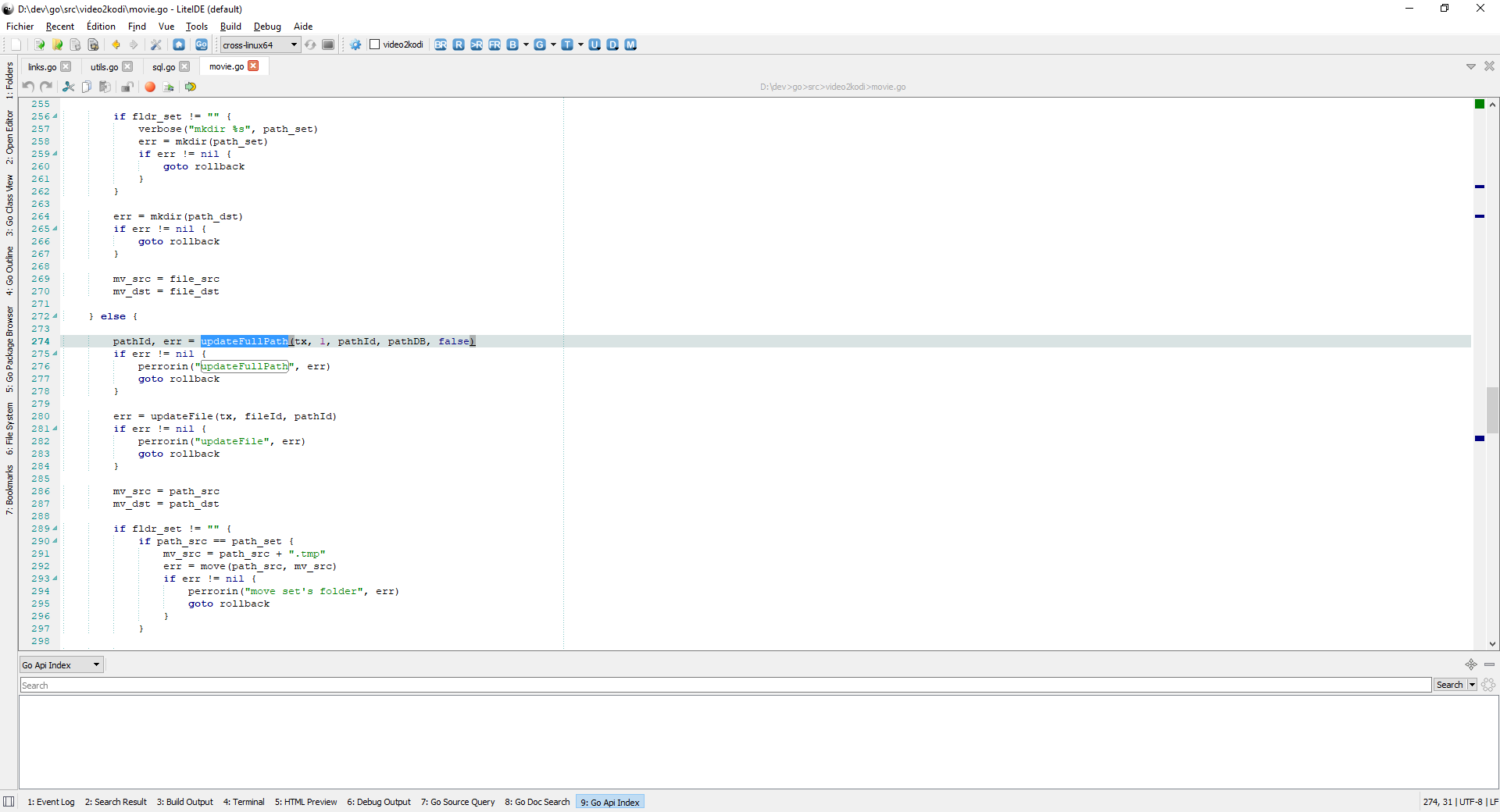Toggle the Go Outline sidebar panel
1500x812 pixels.
coord(9,269)
